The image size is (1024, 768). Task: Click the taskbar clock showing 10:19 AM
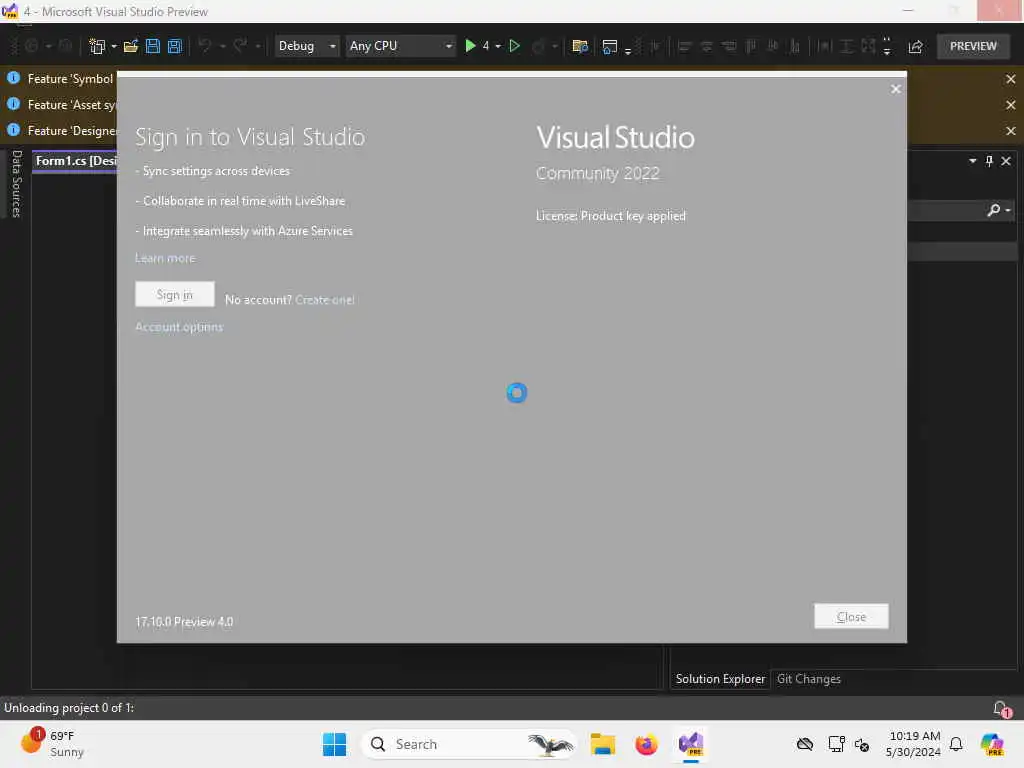tap(914, 744)
